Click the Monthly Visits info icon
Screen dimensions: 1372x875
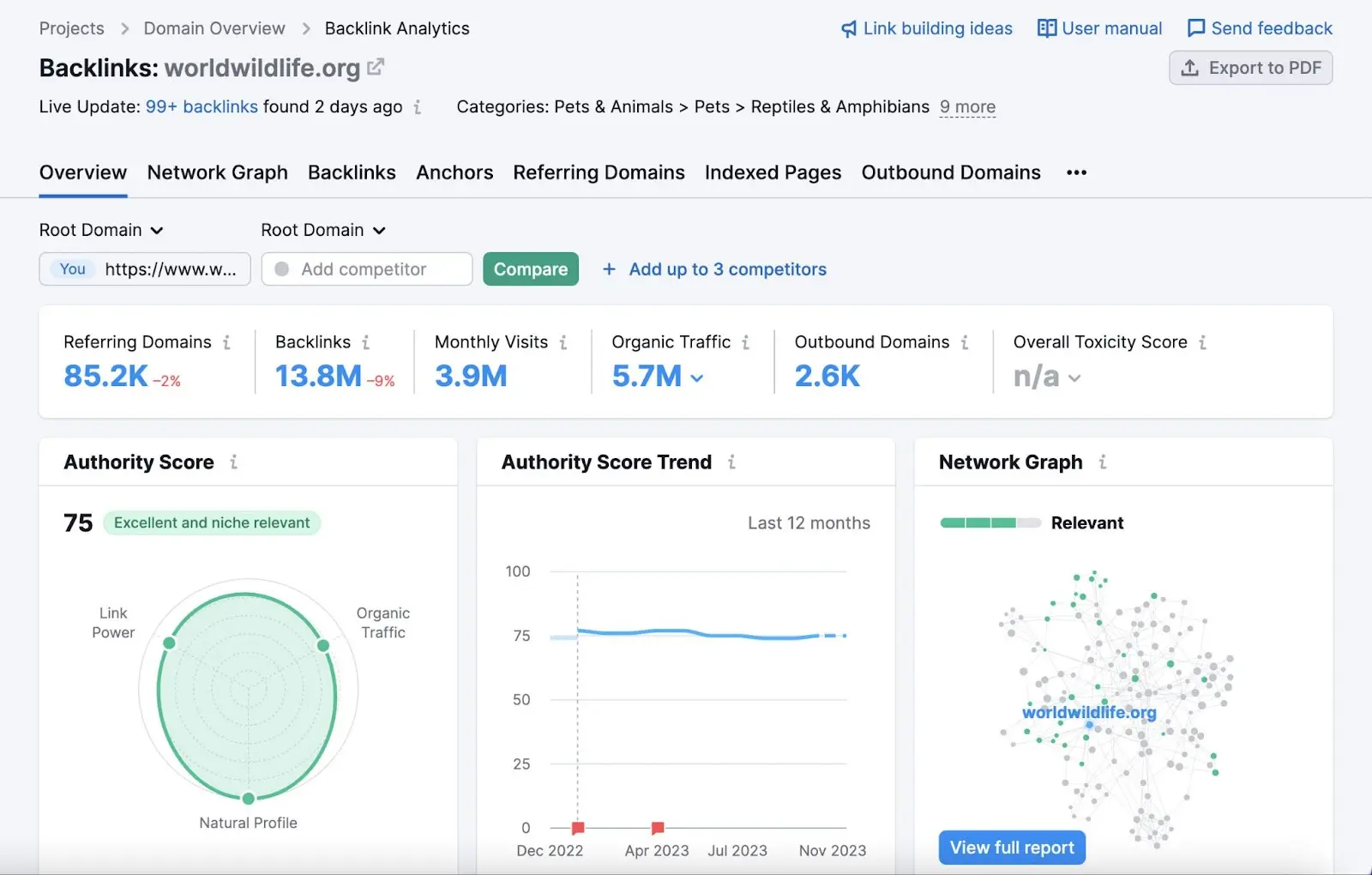coord(563,342)
